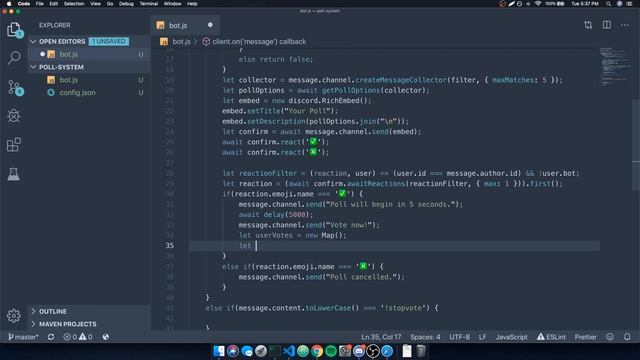The image size is (640, 360).
Task: Open the notifications bell in the status bar
Action: pyautogui.click(x=627, y=337)
